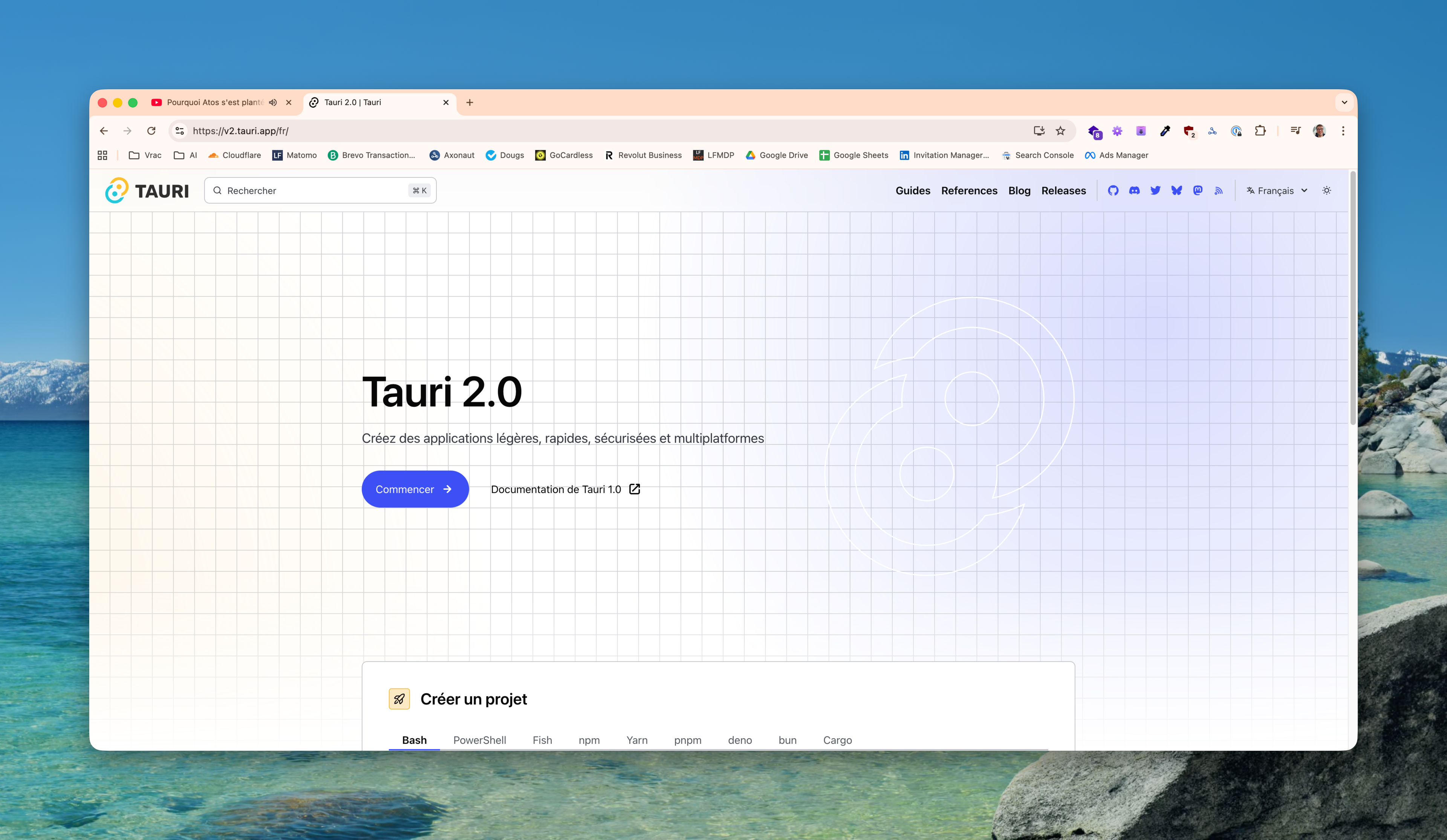Open Chrome three-dot menu
1447x840 pixels.
click(x=1343, y=131)
